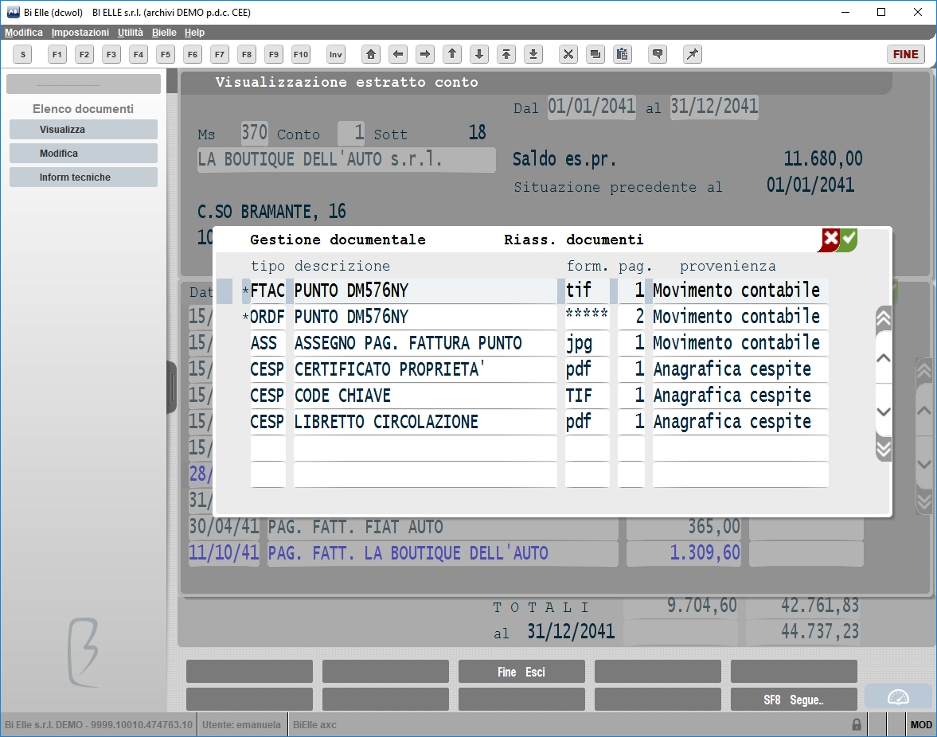The image size is (937, 737).
Task: Click the Modifica button under Elenco documenti
Action: click(x=84, y=154)
